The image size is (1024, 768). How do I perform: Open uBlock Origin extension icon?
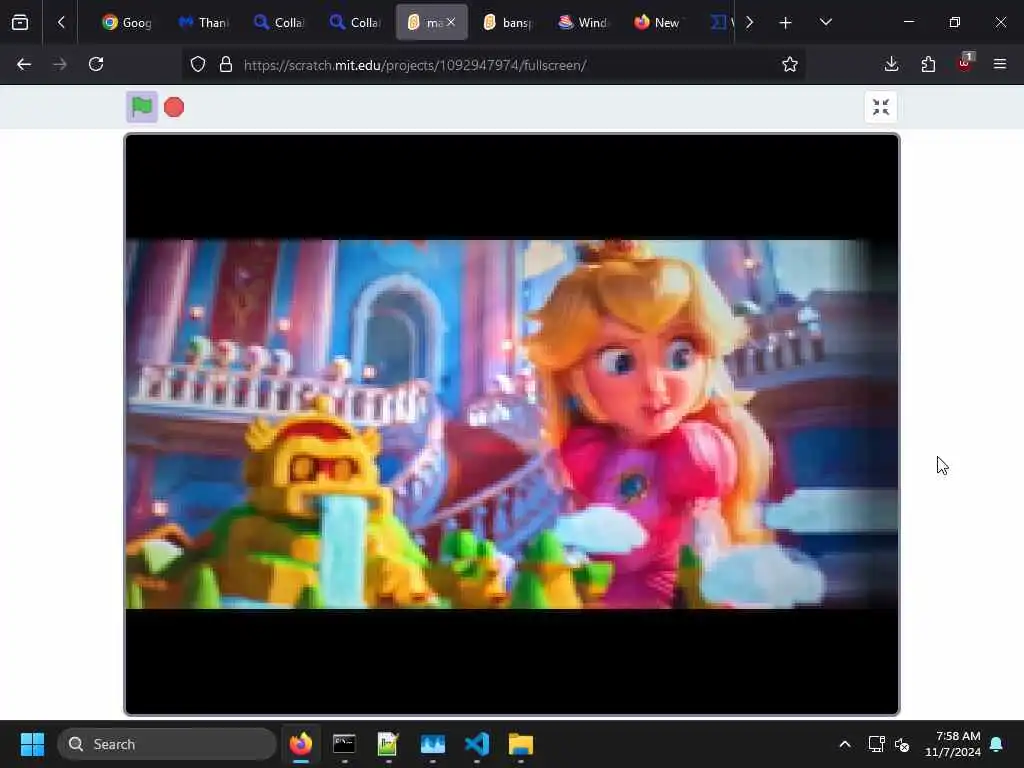[x=965, y=64]
